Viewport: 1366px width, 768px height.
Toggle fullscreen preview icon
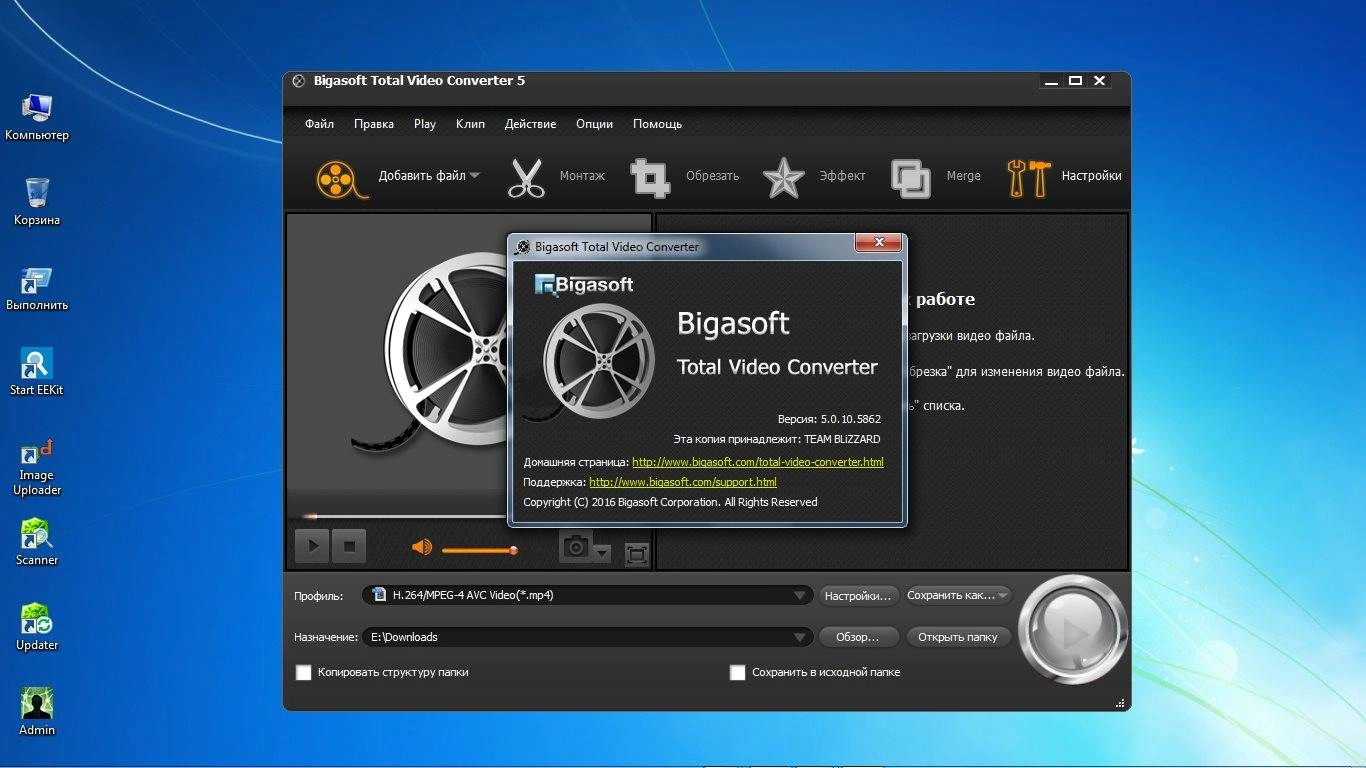click(636, 554)
